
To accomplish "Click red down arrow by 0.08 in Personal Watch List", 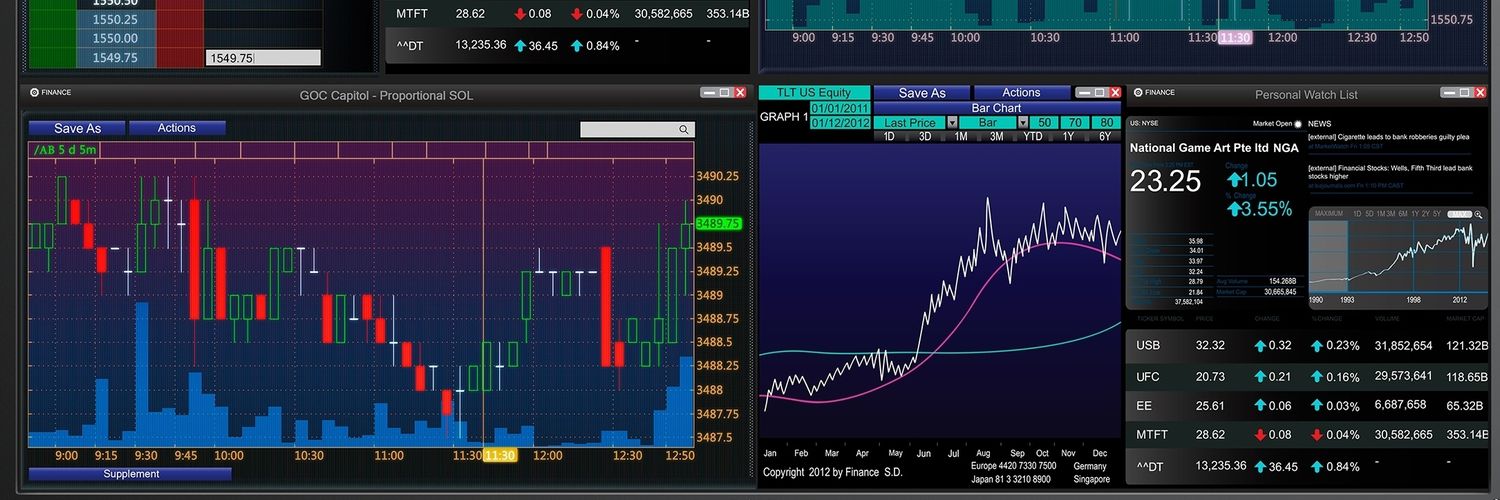I will click(x=1260, y=435).
